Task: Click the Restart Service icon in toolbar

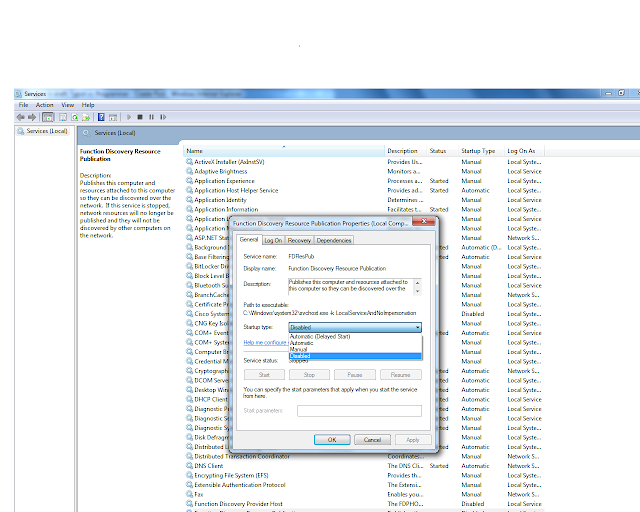Action: [x=163, y=117]
